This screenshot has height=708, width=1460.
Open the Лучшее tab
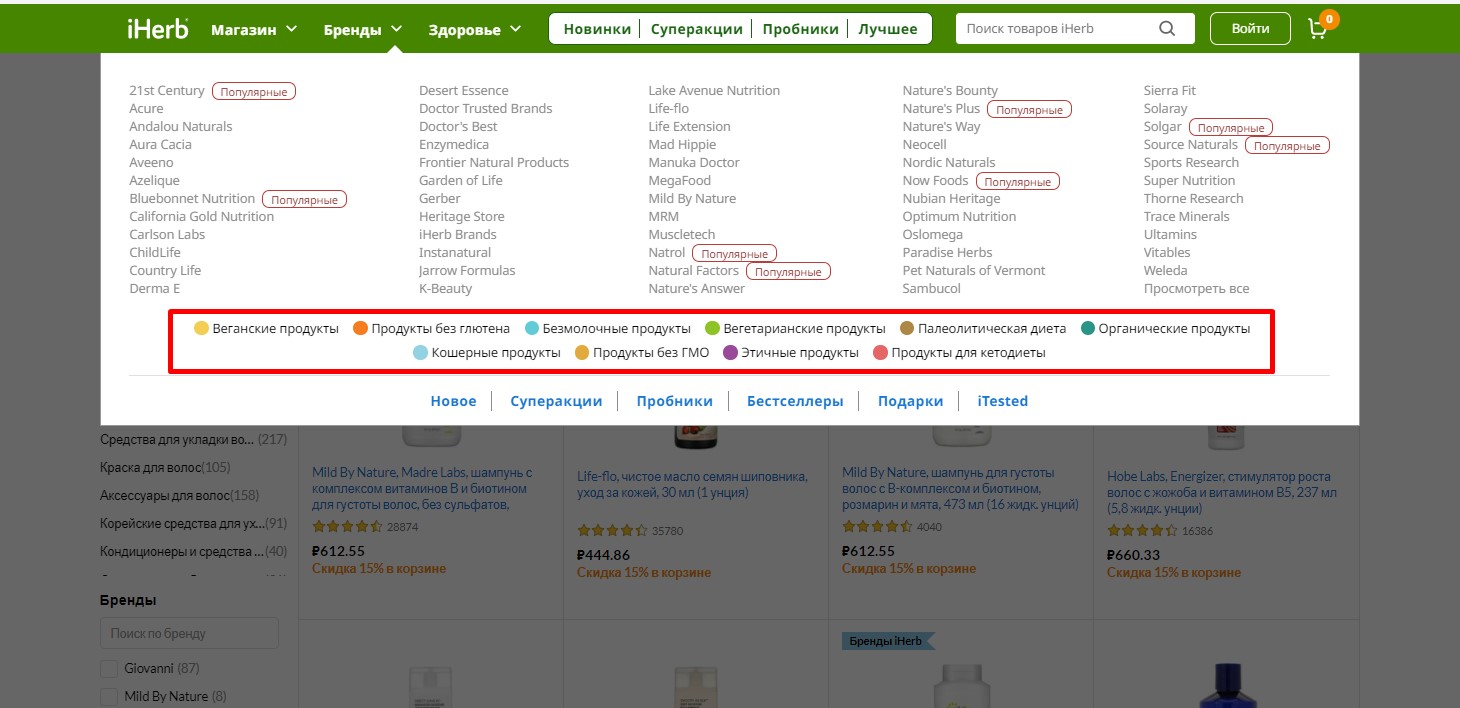point(888,29)
